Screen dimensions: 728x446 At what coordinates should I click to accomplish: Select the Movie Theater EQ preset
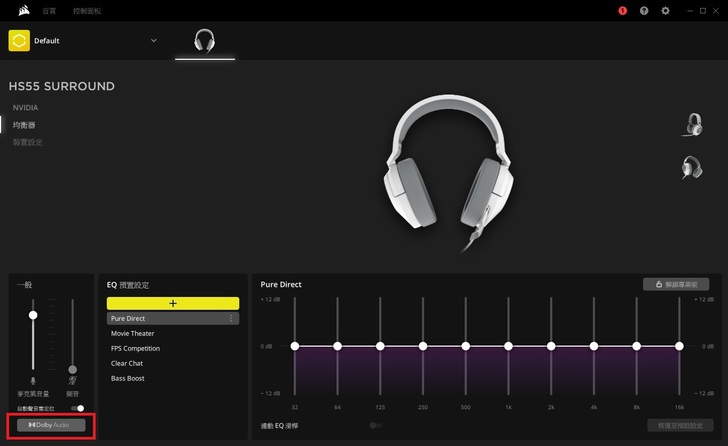(133, 334)
